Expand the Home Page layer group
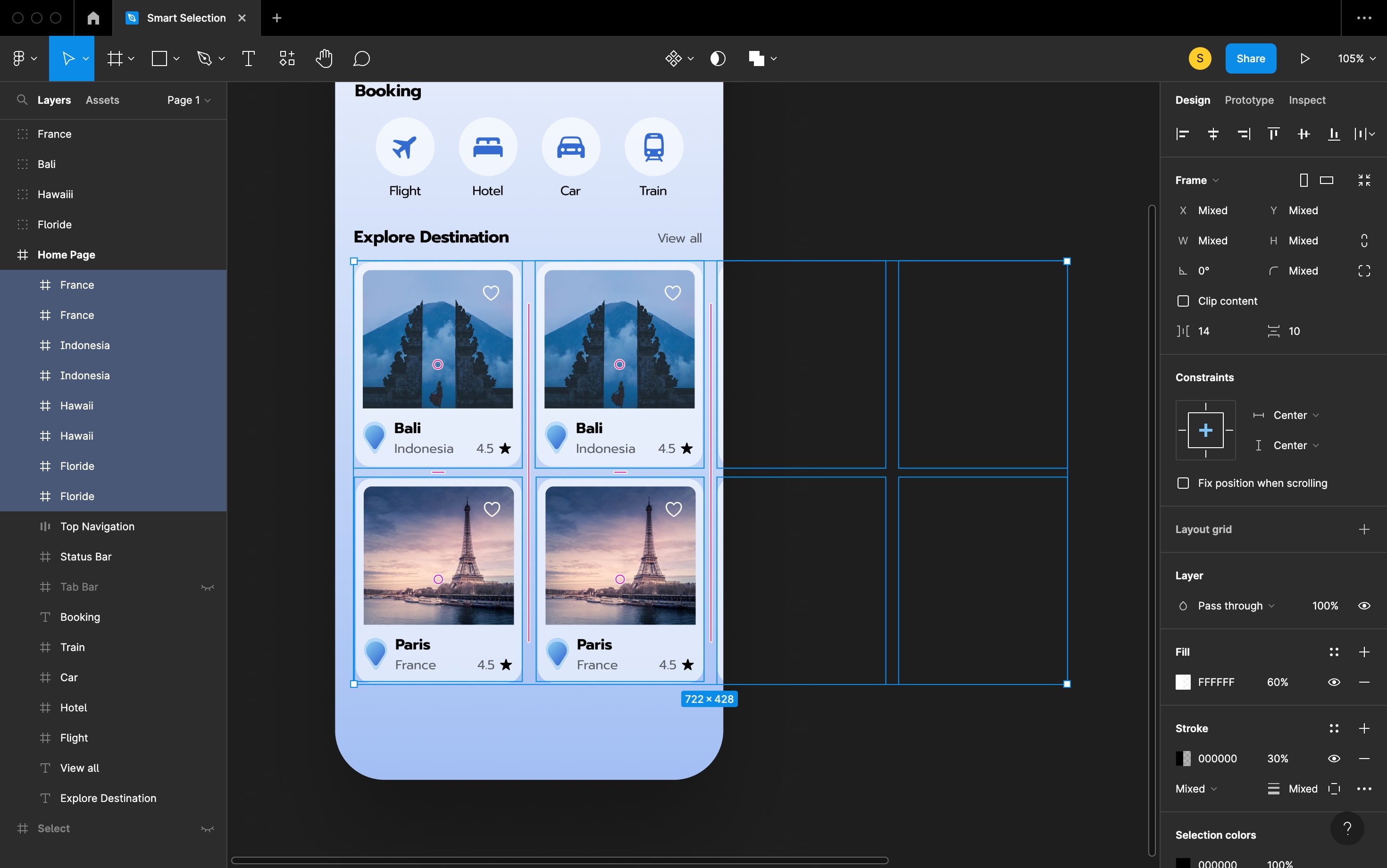This screenshot has height=868, width=1387. tap(8, 254)
